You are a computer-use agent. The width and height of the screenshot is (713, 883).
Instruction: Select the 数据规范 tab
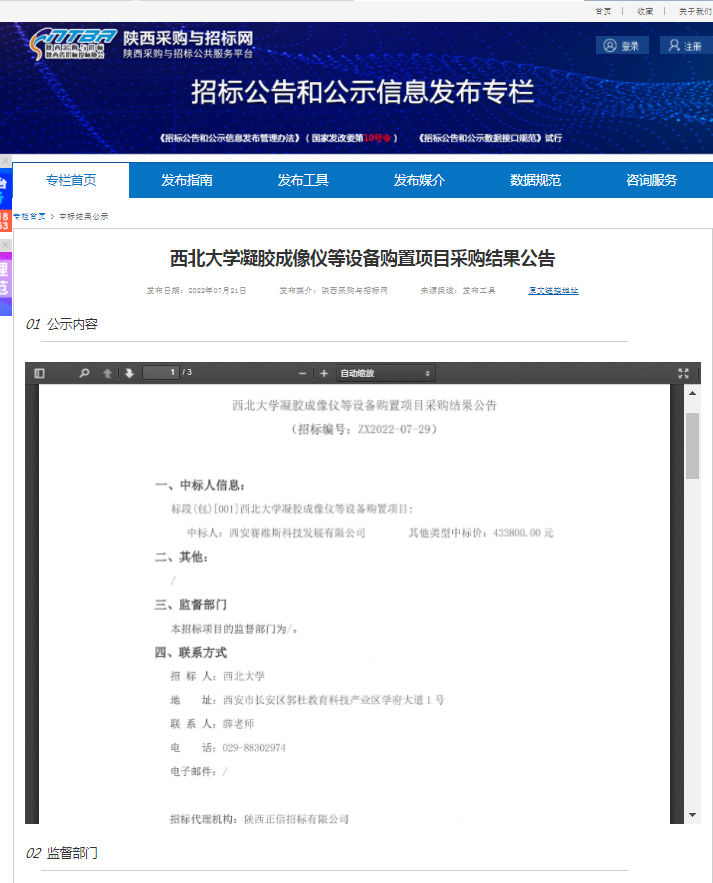(x=535, y=180)
